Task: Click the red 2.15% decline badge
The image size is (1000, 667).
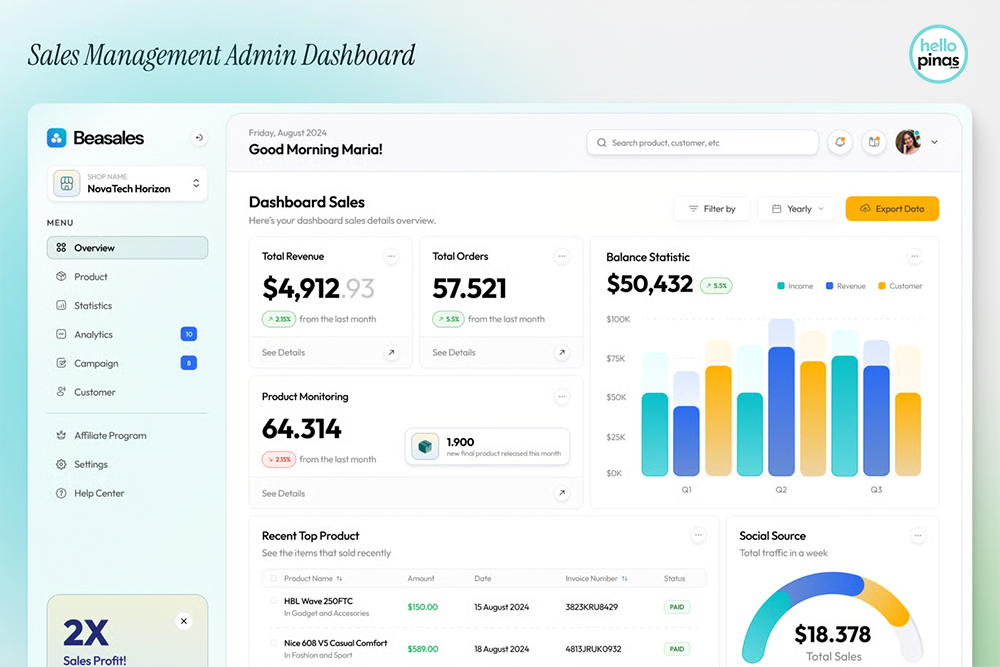Action: pyautogui.click(x=279, y=459)
